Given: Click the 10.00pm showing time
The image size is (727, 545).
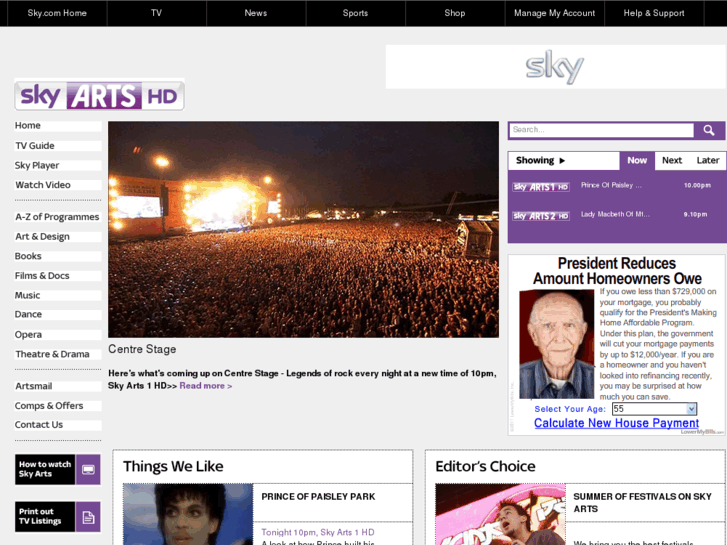Looking at the screenshot, I should (x=697, y=186).
